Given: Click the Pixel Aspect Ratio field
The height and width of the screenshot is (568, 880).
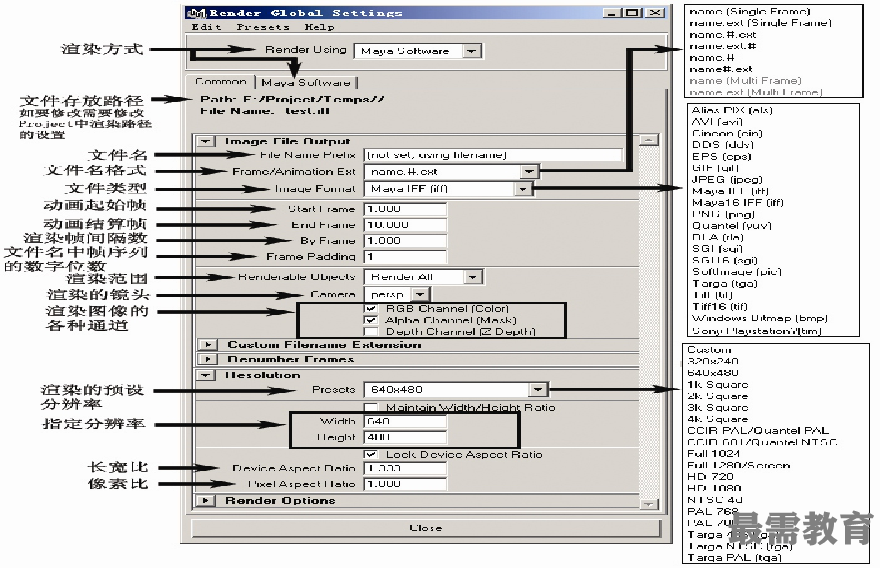Looking at the screenshot, I should click(405, 484).
